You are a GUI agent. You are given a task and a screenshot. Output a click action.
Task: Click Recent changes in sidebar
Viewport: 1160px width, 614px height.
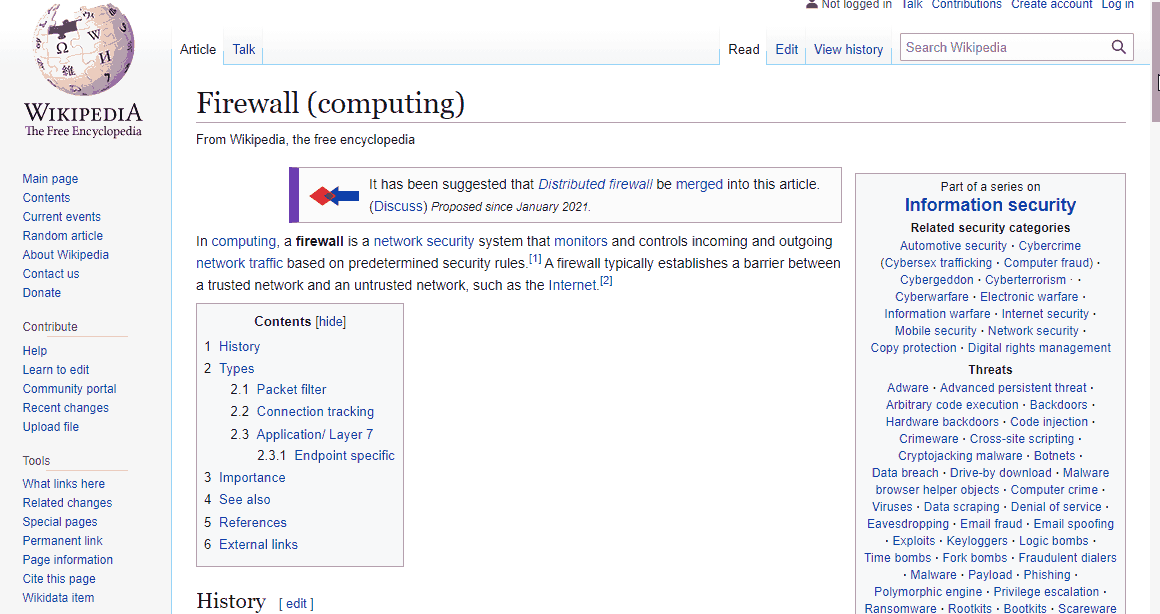[66, 408]
